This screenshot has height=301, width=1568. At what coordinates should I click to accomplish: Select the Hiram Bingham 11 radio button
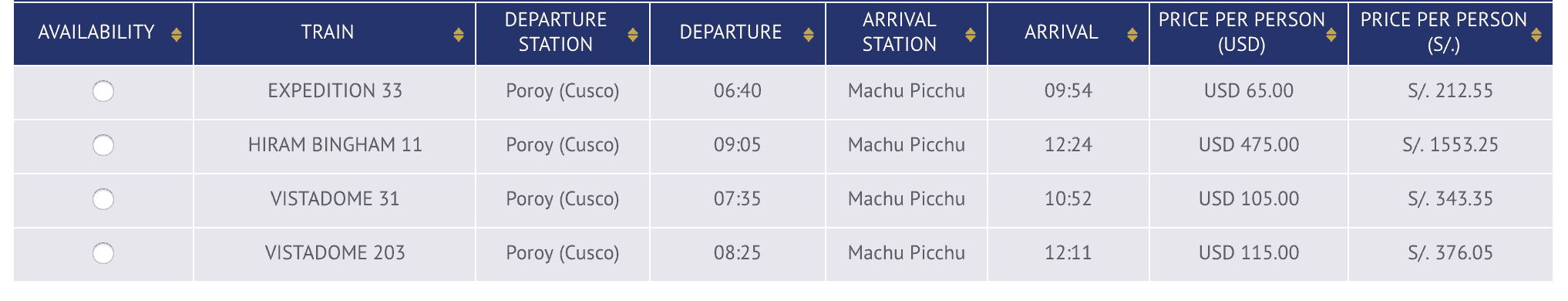(103, 146)
